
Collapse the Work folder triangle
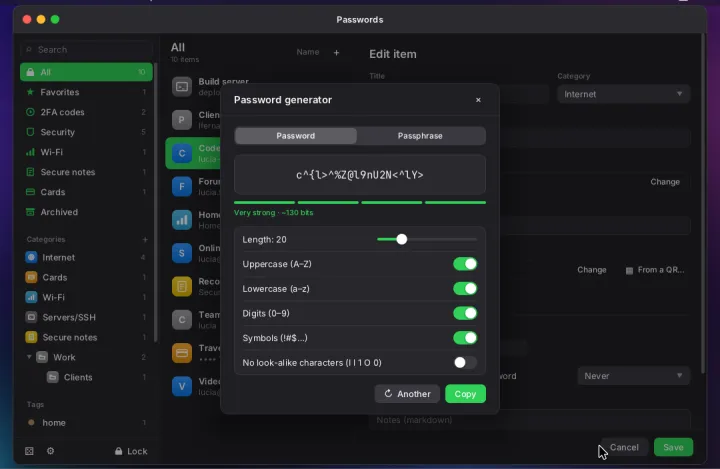pyautogui.click(x=29, y=357)
